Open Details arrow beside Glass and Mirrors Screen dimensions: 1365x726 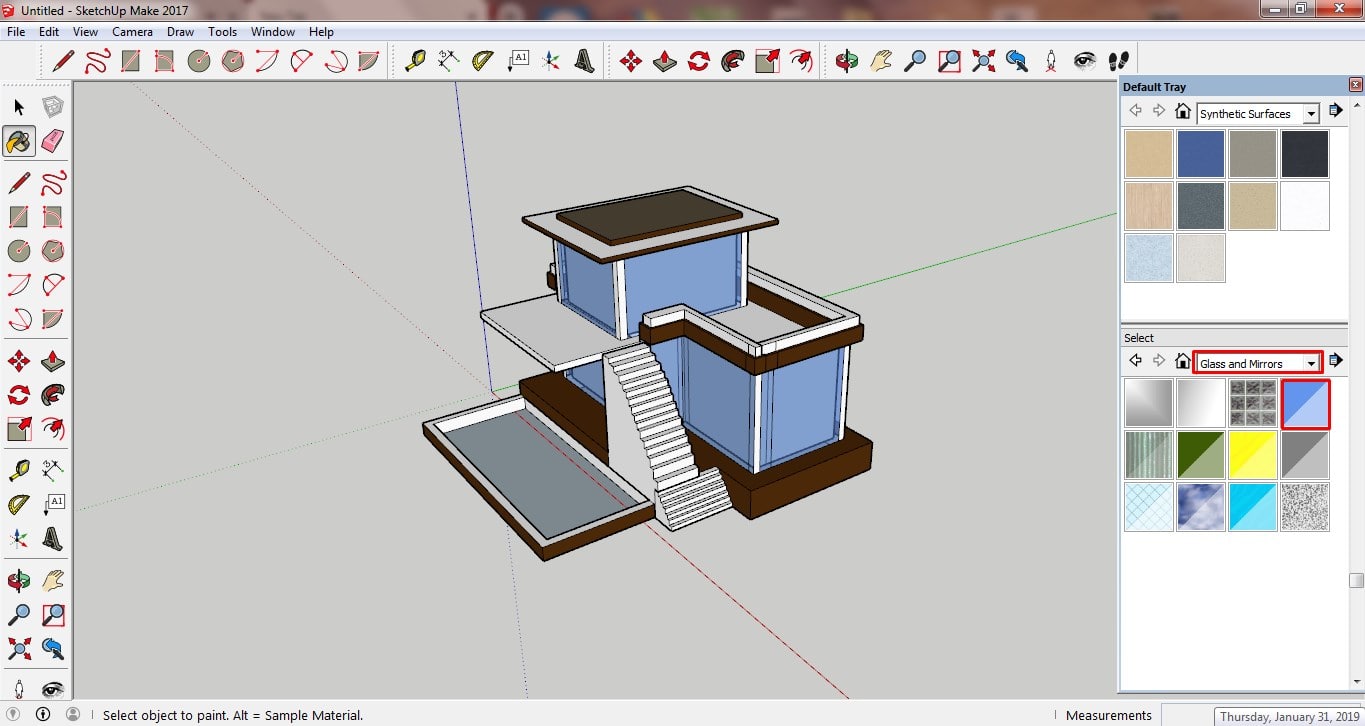click(1335, 361)
